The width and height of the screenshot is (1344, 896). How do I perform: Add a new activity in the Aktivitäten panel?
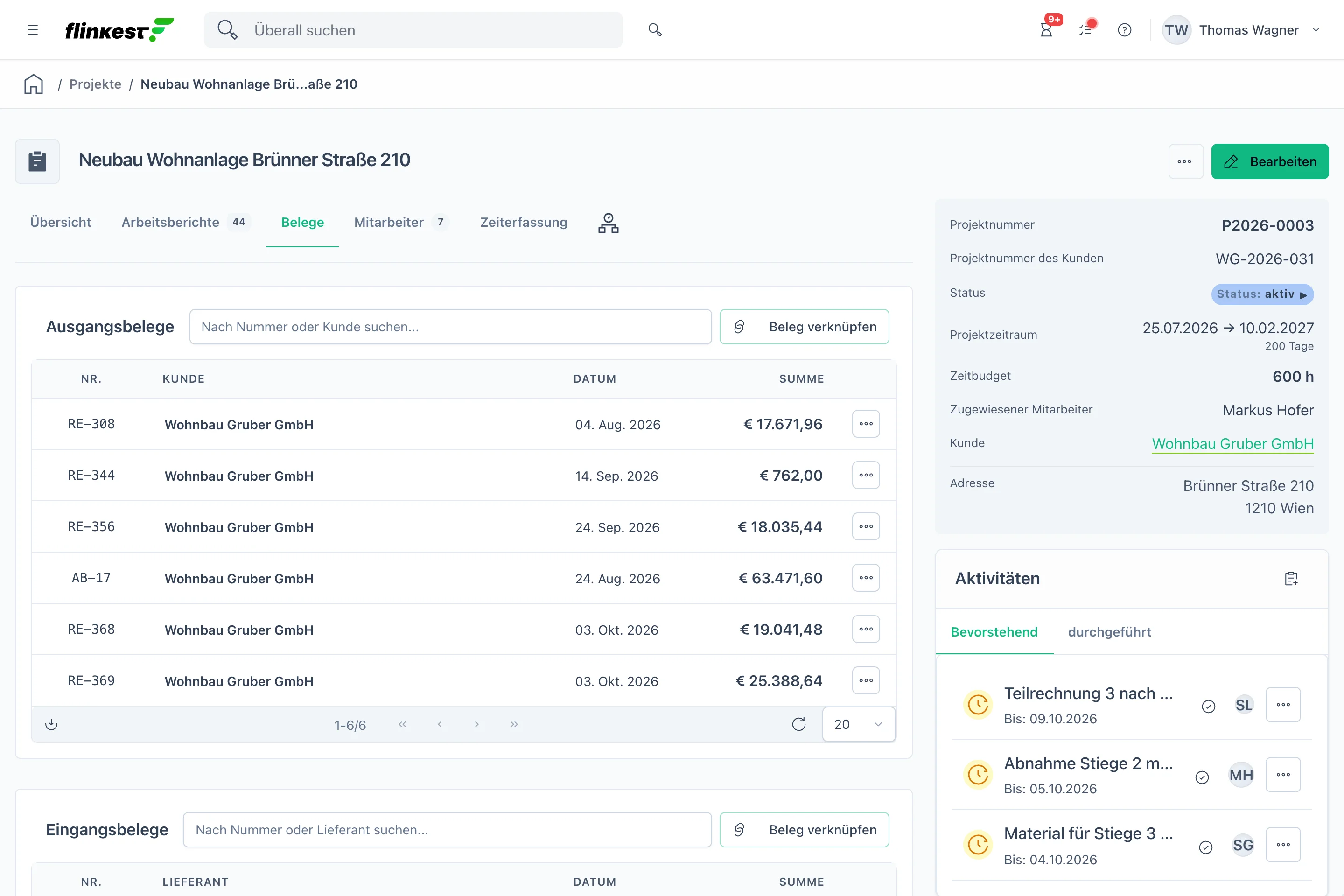click(x=1291, y=578)
